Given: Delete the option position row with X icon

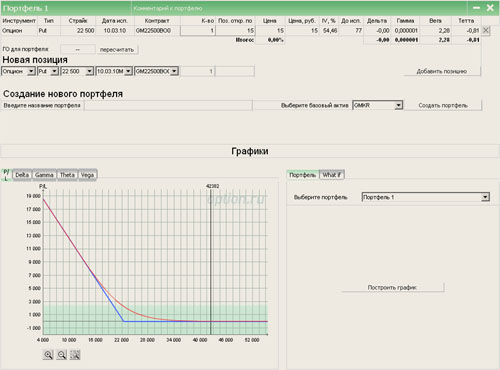Looking at the screenshot, I should (486, 30).
